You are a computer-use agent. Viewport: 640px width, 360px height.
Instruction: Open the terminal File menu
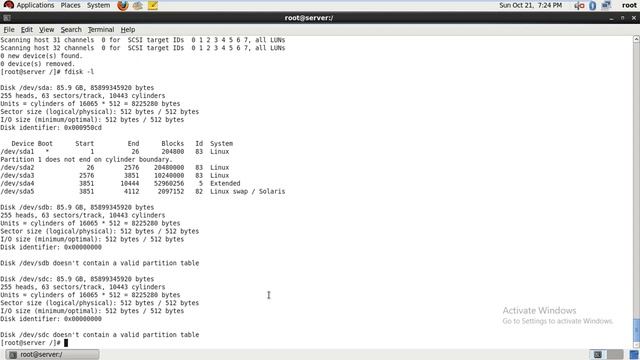coord(9,29)
